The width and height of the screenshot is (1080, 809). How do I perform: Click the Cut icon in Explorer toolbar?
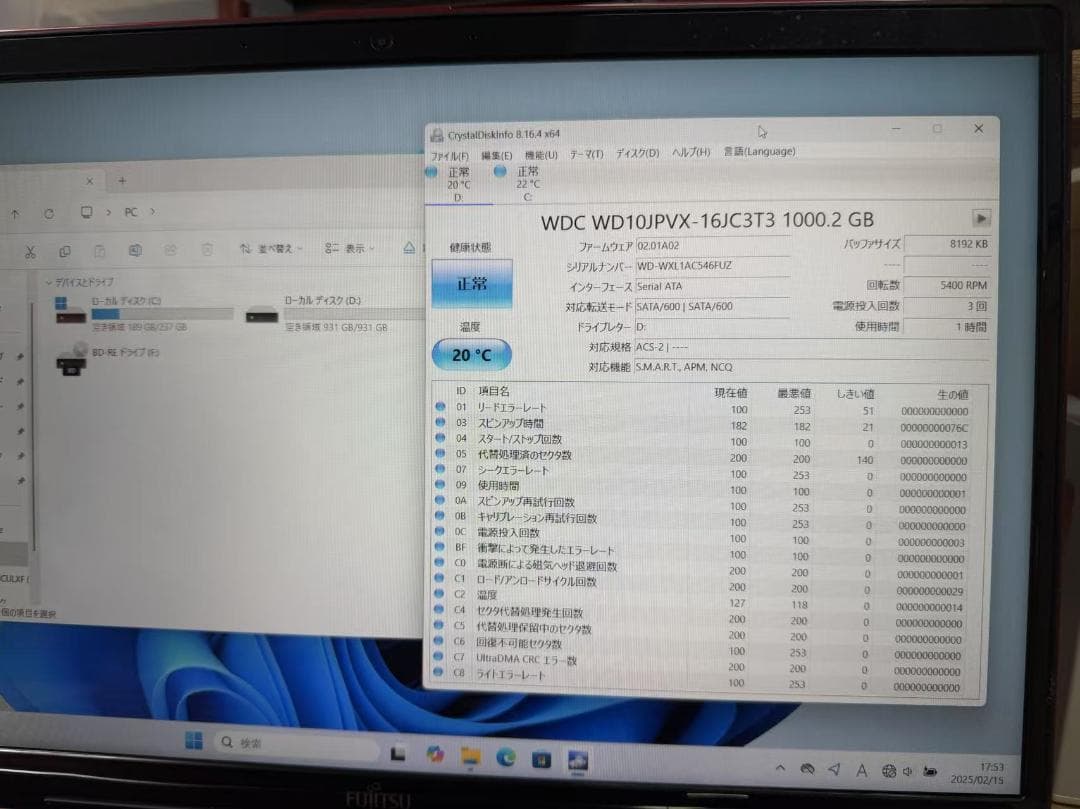pos(32,251)
